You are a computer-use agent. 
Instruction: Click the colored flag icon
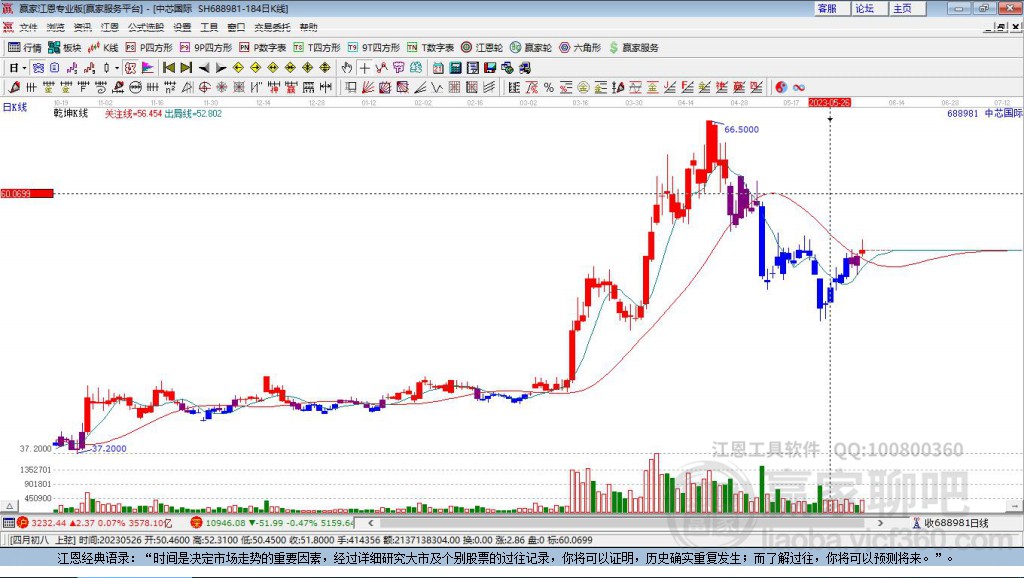point(148,68)
